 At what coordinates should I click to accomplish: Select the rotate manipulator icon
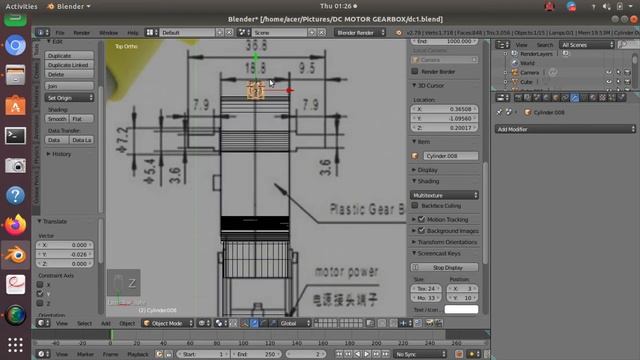(x=263, y=323)
